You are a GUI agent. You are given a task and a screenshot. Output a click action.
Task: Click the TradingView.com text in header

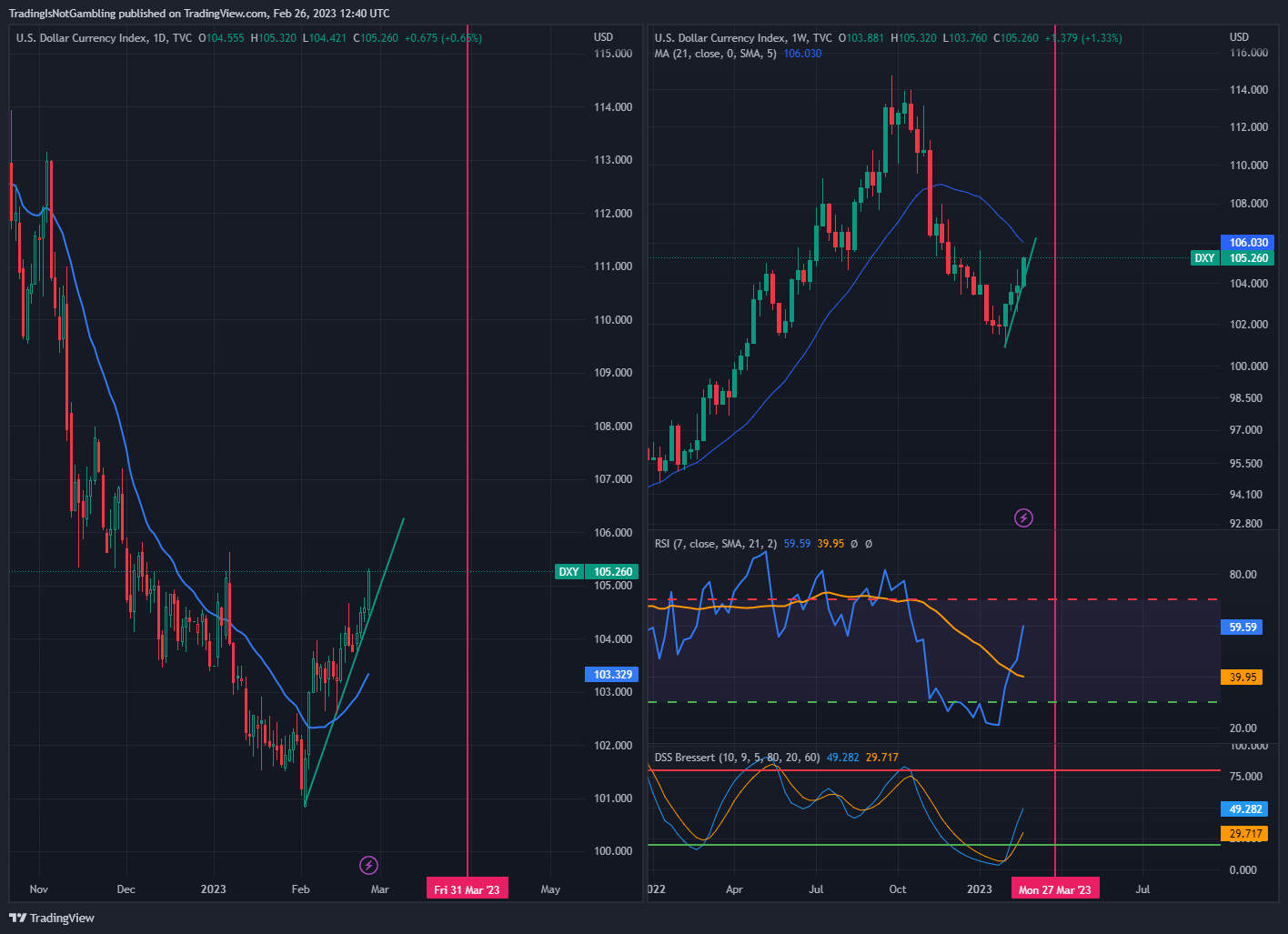pyautogui.click(x=225, y=14)
